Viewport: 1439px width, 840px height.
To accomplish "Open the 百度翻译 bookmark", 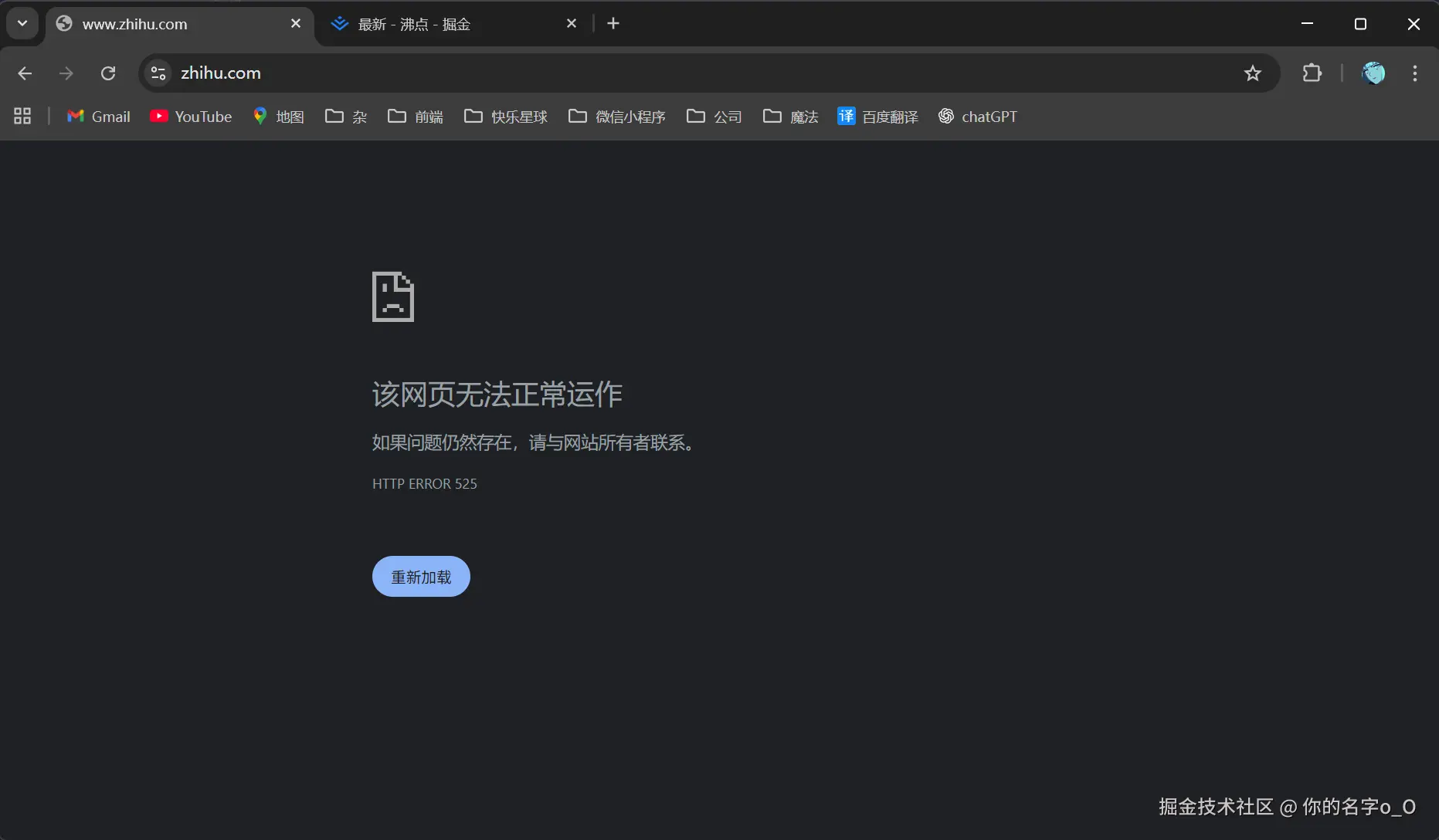I will [x=877, y=117].
